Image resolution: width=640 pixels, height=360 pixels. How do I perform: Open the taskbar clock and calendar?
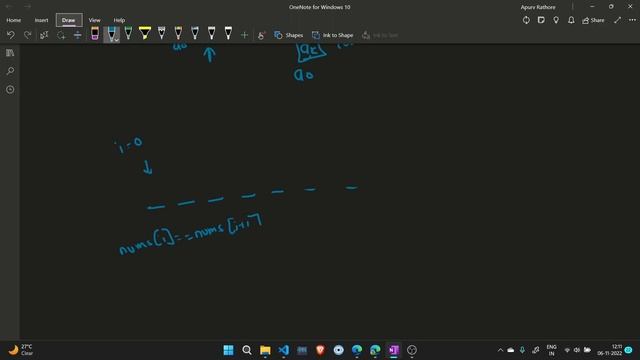(x=610, y=350)
